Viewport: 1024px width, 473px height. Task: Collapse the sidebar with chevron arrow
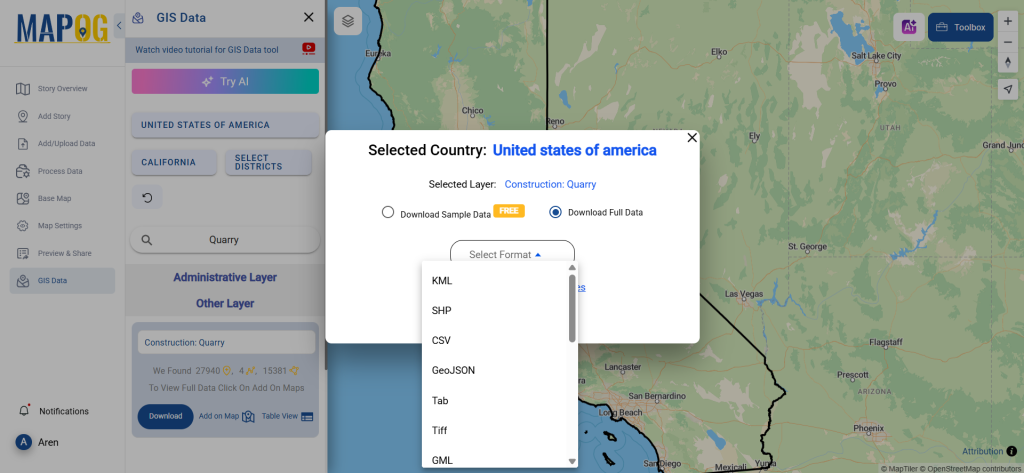tap(119, 24)
